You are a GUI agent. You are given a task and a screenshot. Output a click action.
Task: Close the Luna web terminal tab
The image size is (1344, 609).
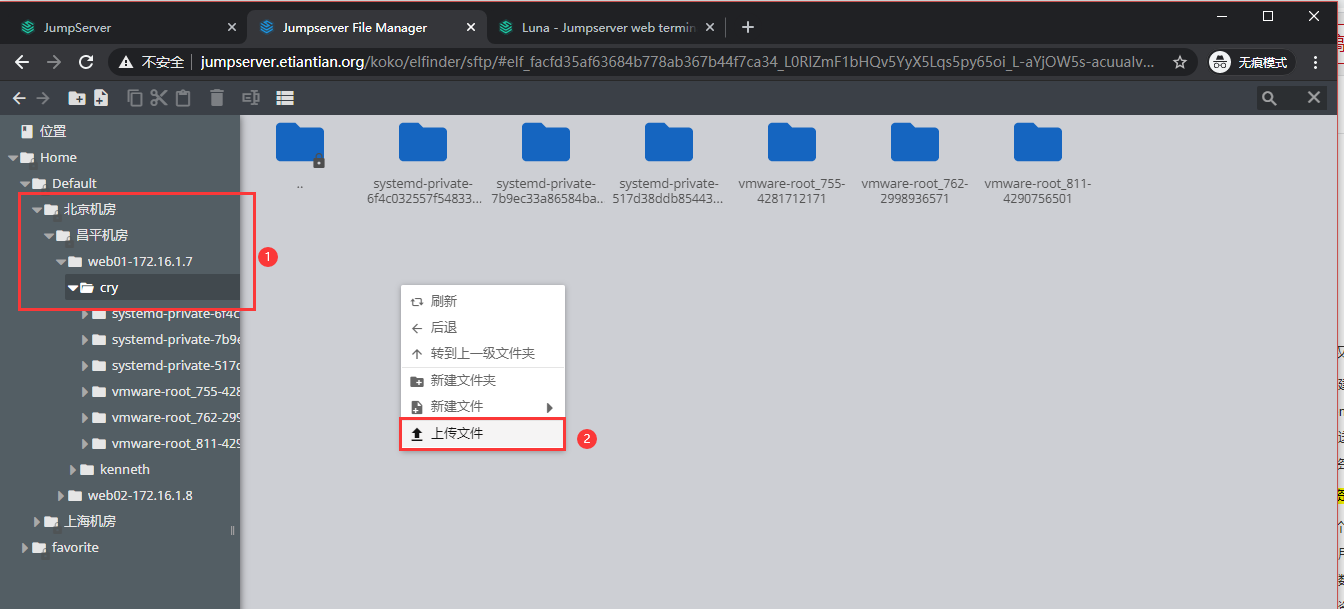point(711,27)
